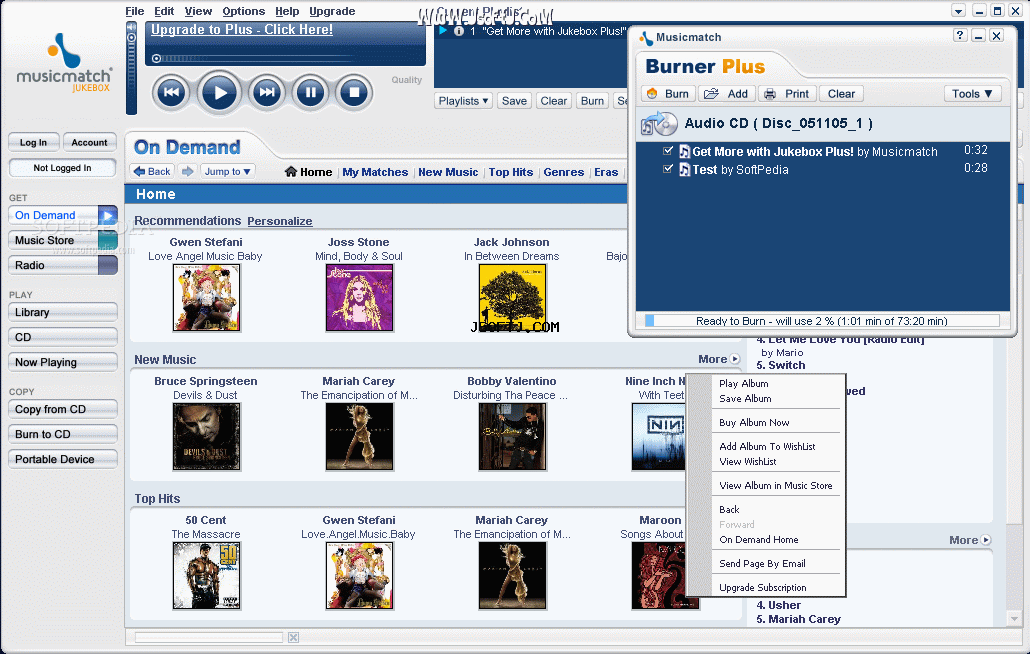Open the Now Playing view
Viewport: 1030px width, 654px height.
tap(63, 362)
